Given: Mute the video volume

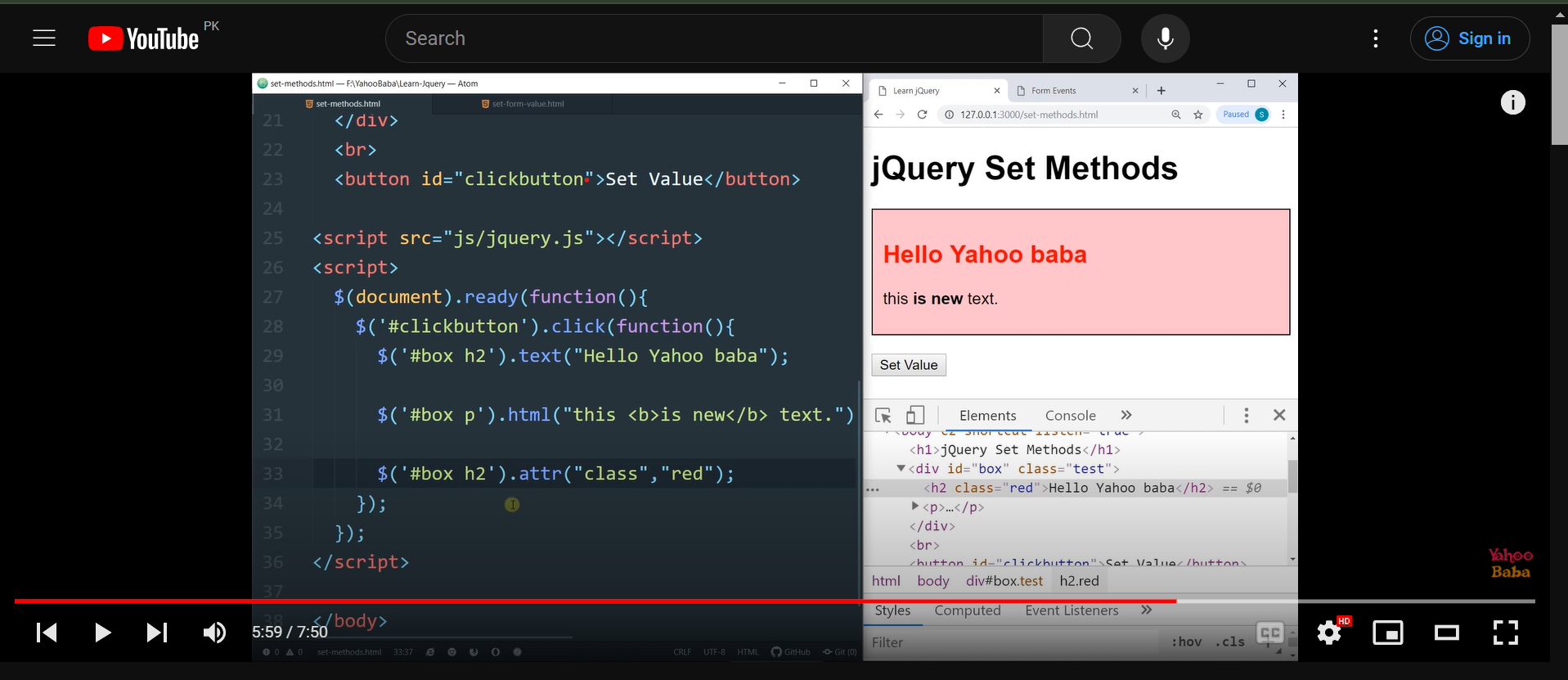Looking at the screenshot, I should [x=214, y=633].
